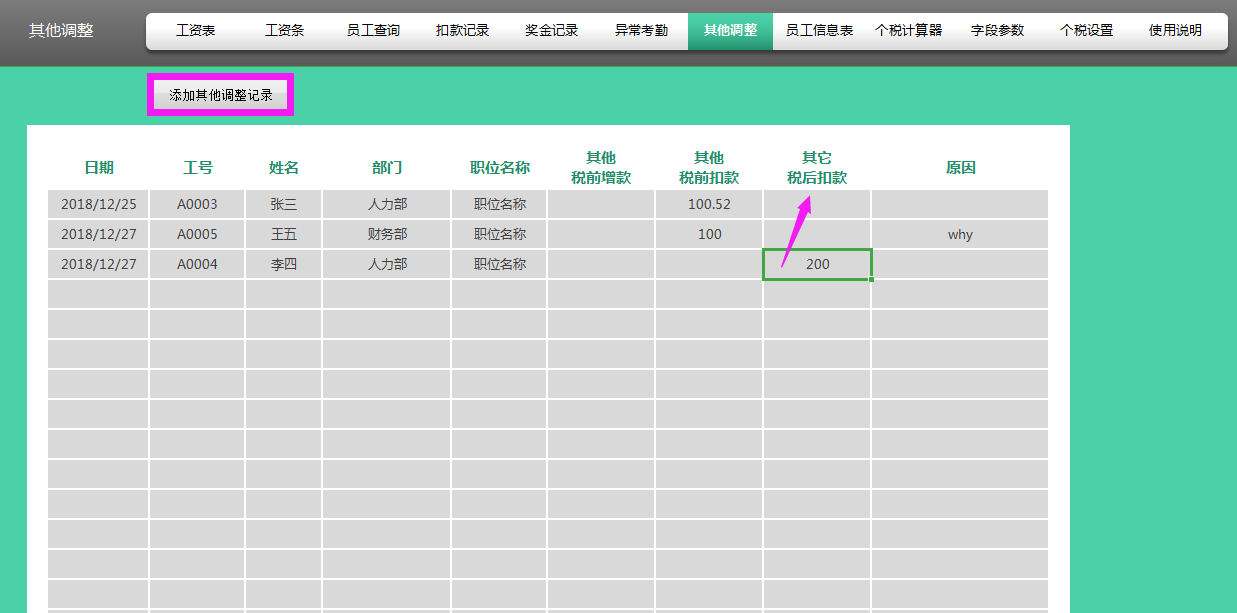
Task: Open the 扣款记录 tab
Action: [x=462, y=30]
